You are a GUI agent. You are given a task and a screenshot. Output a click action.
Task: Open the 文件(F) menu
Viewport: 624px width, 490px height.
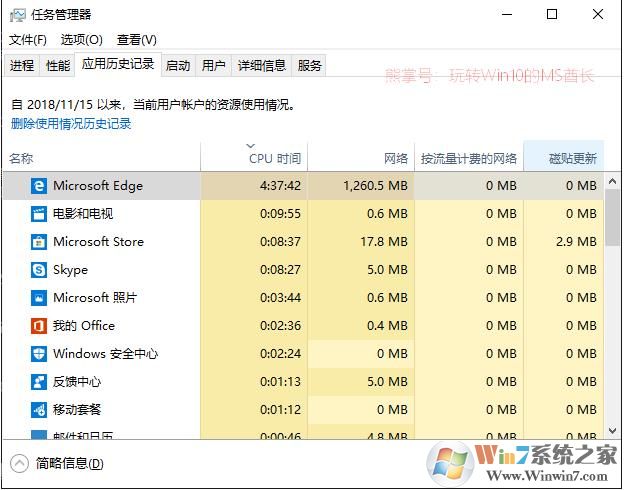click(x=28, y=39)
